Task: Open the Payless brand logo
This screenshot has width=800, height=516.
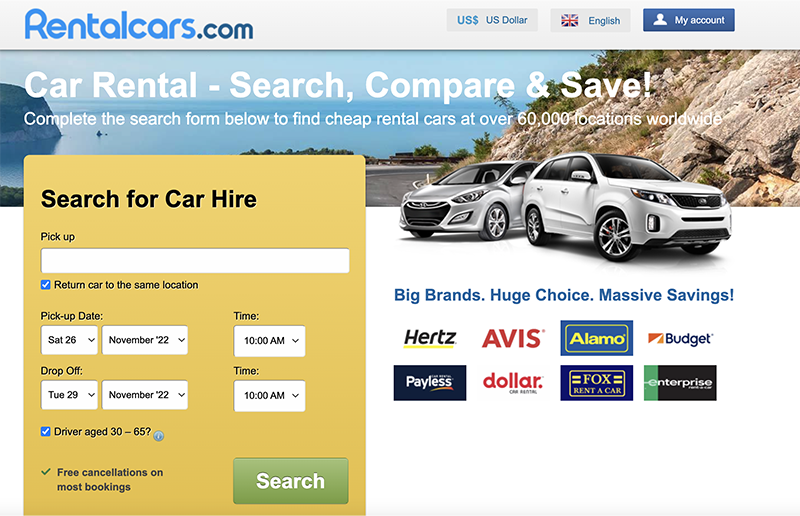Action: click(430, 383)
